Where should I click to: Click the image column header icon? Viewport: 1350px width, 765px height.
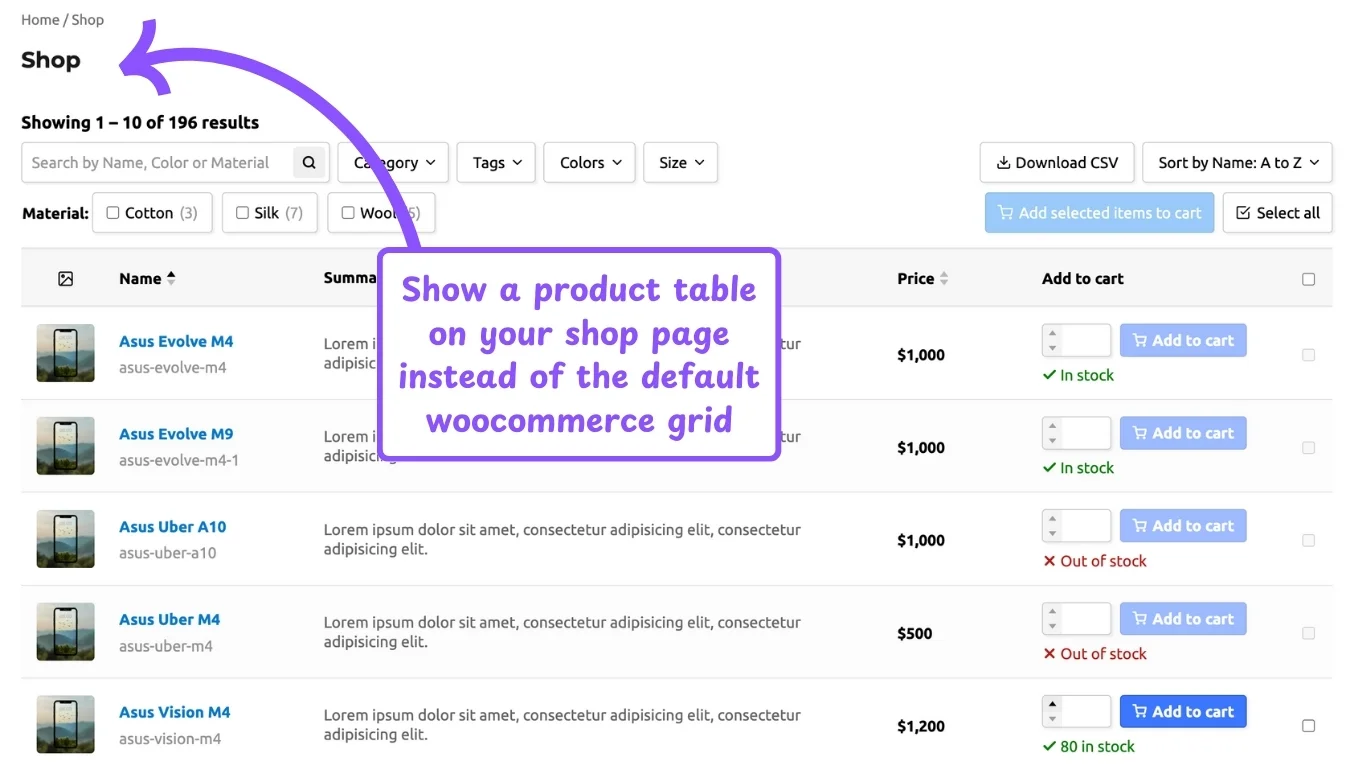(66, 279)
